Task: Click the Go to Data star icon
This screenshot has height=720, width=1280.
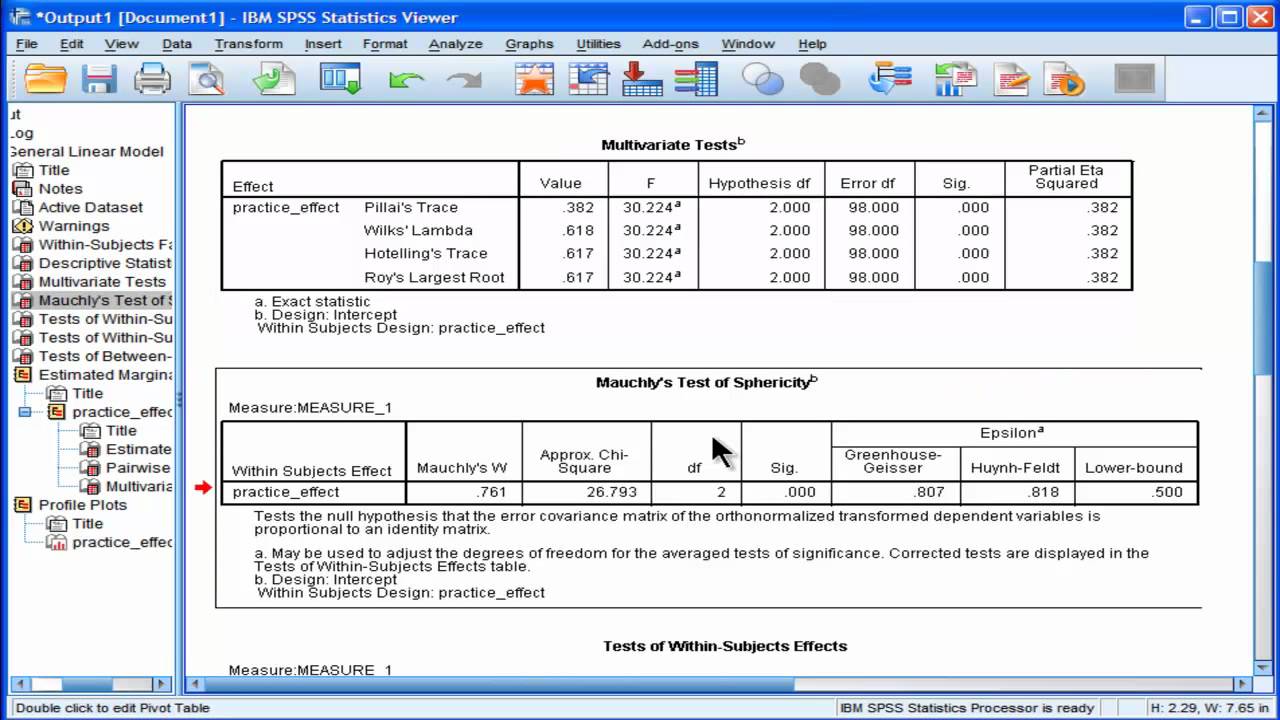Action: point(534,79)
